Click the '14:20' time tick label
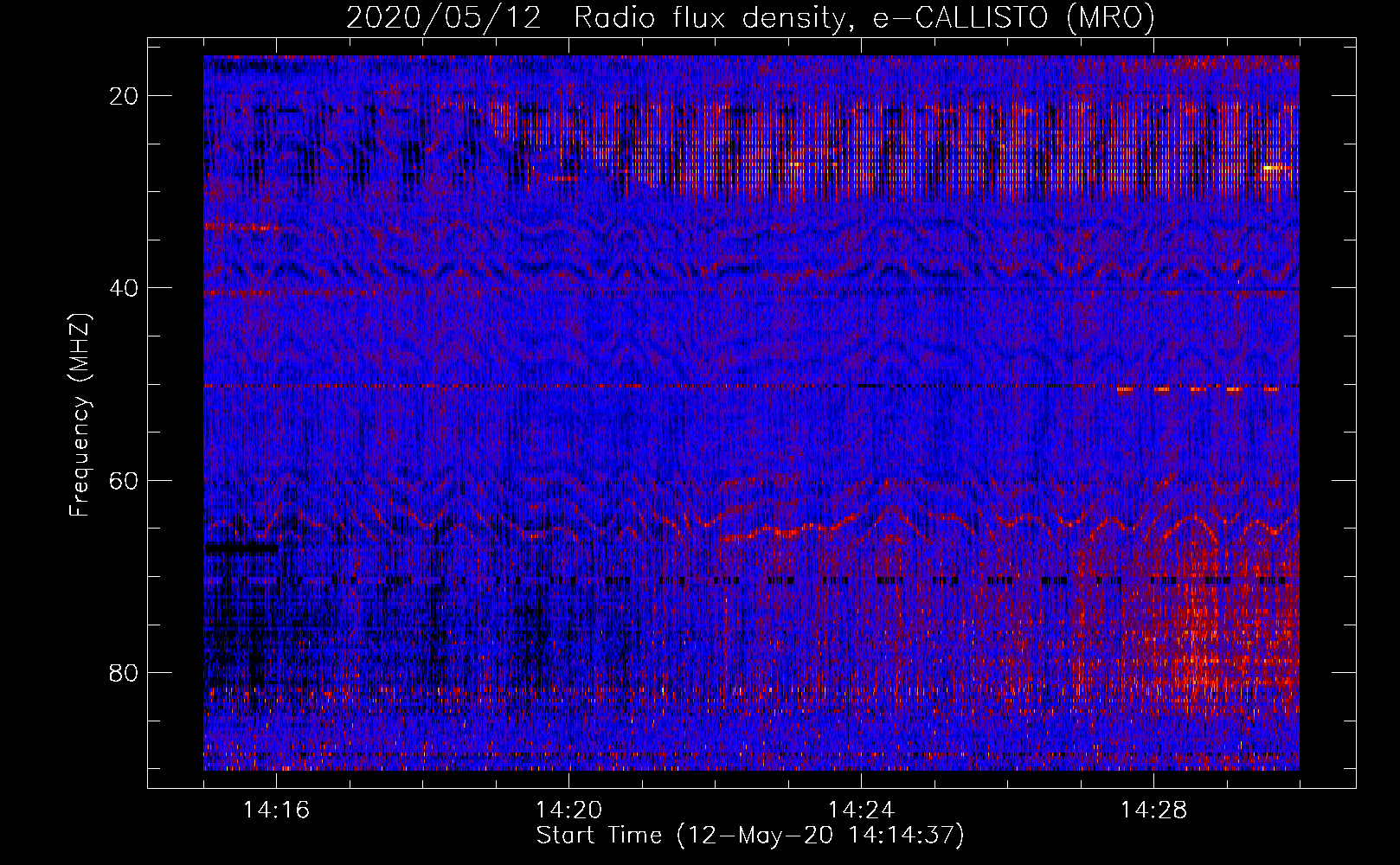This screenshot has height=865, width=1400. coord(568,811)
